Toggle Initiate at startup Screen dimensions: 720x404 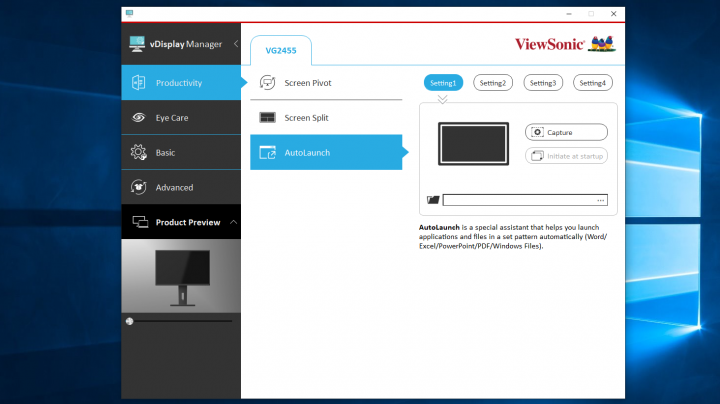tap(566, 156)
